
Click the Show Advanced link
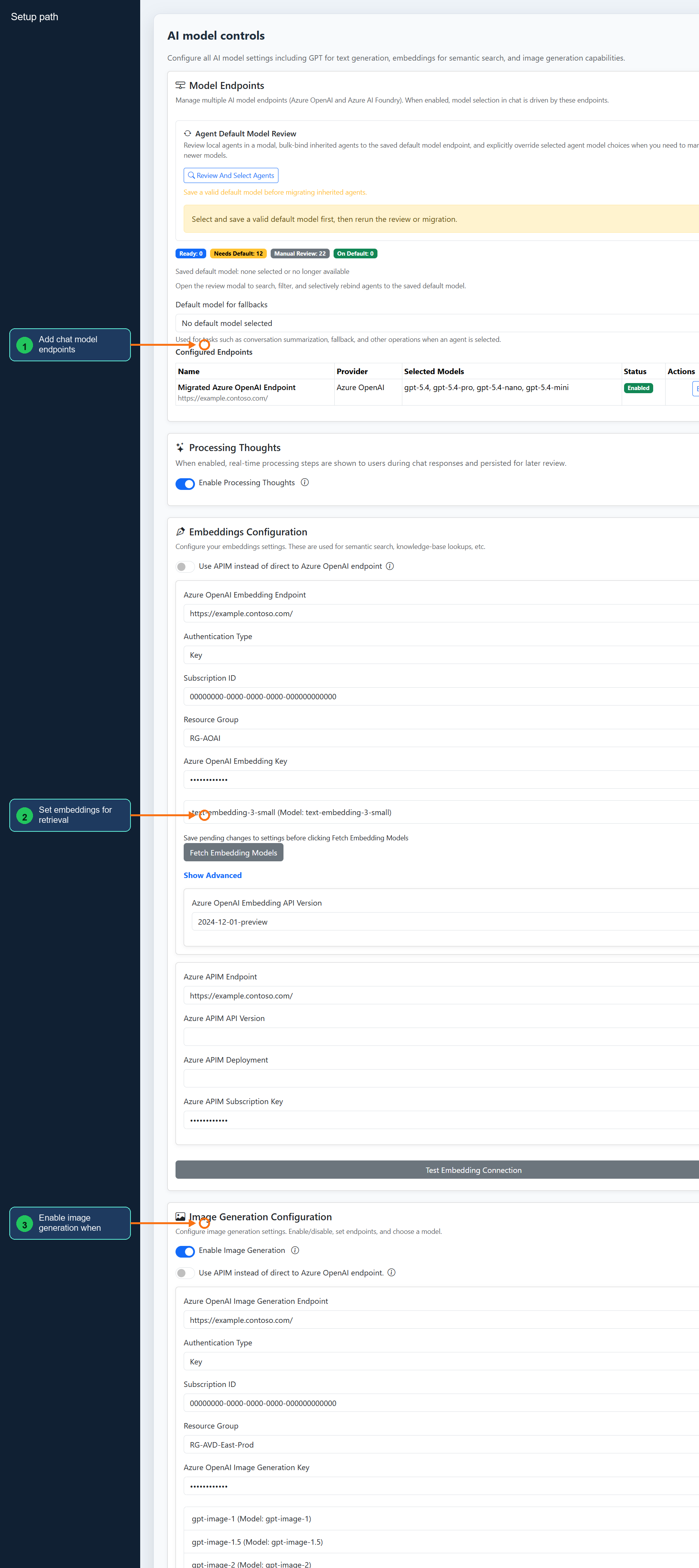212,875
